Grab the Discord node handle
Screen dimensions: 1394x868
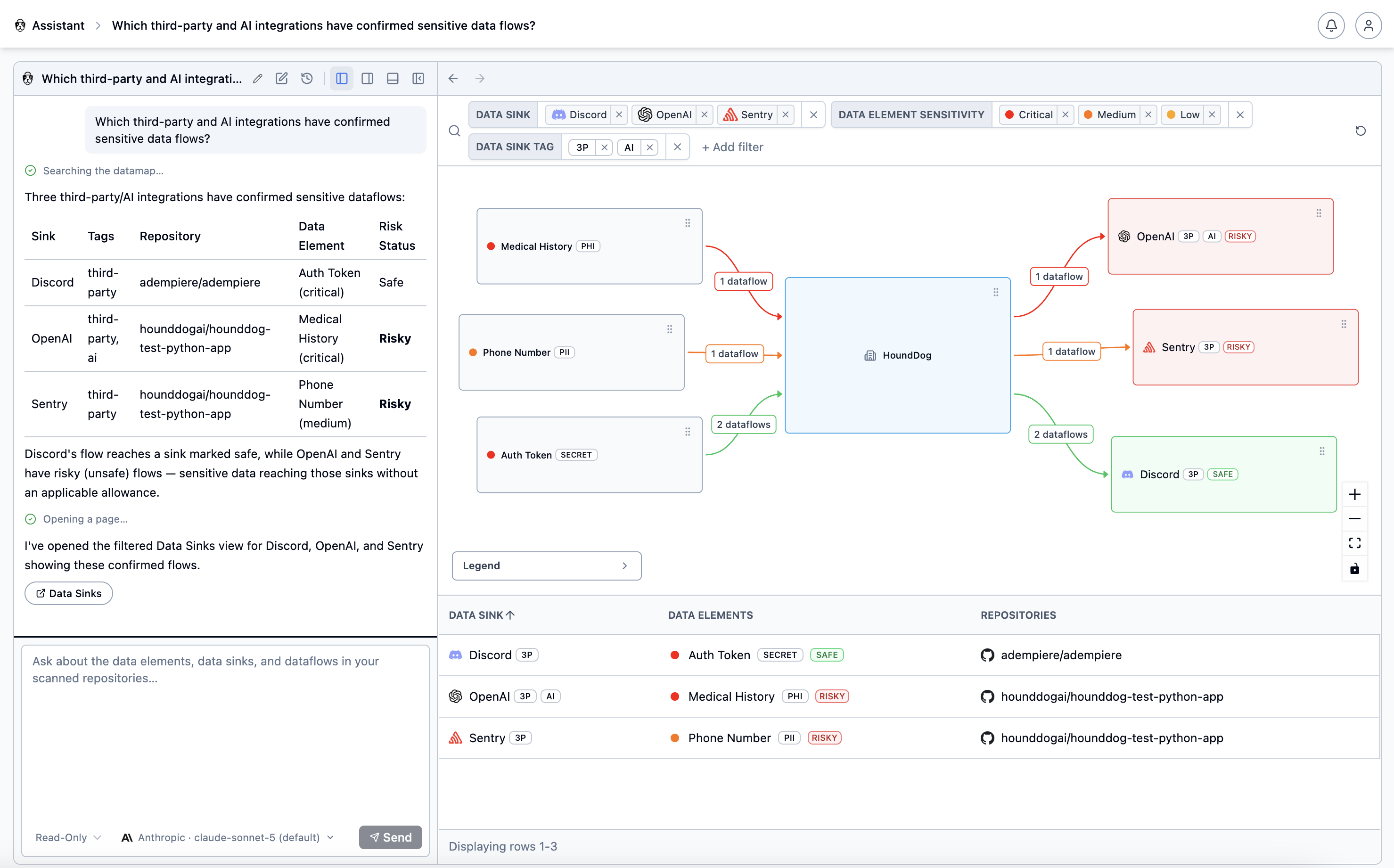(x=1321, y=451)
